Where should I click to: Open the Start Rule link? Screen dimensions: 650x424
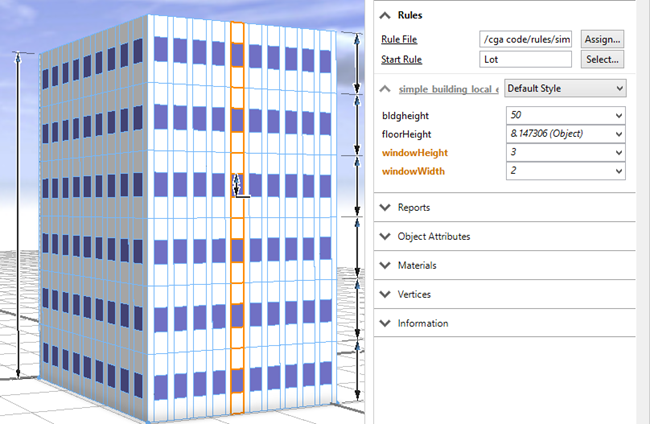[x=400, y=60]
